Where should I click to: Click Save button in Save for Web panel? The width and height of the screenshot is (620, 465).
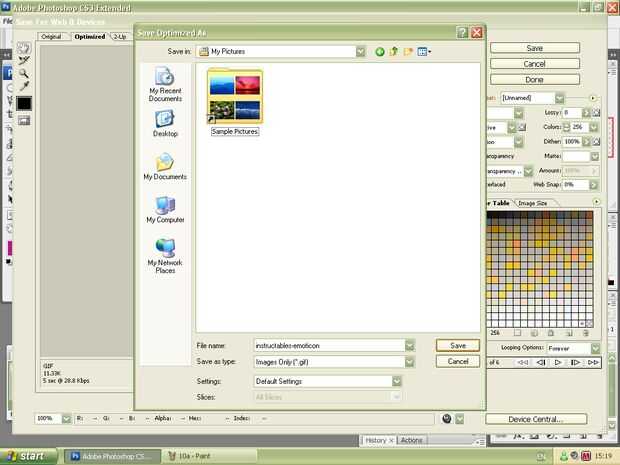(x=535, y=48)
